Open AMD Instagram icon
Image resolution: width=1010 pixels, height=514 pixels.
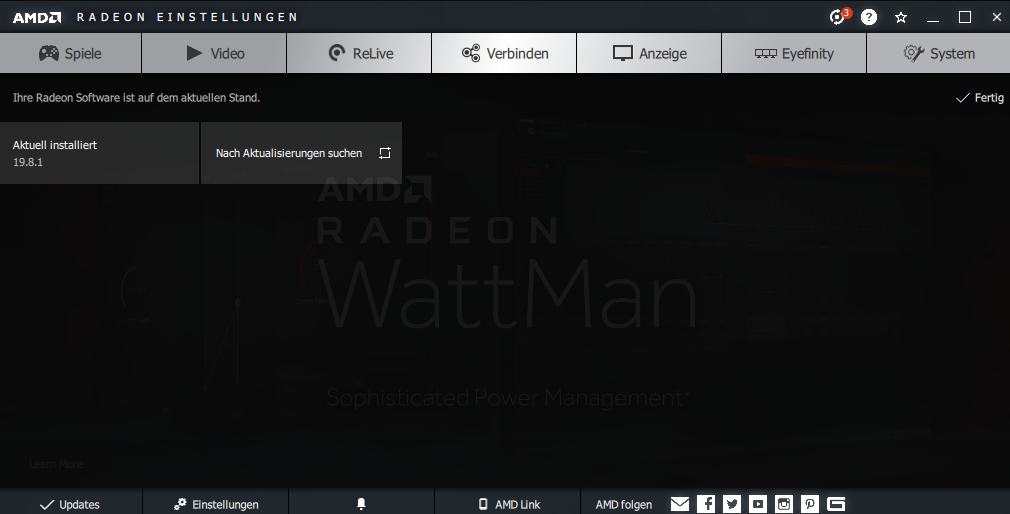coord(784,504)
